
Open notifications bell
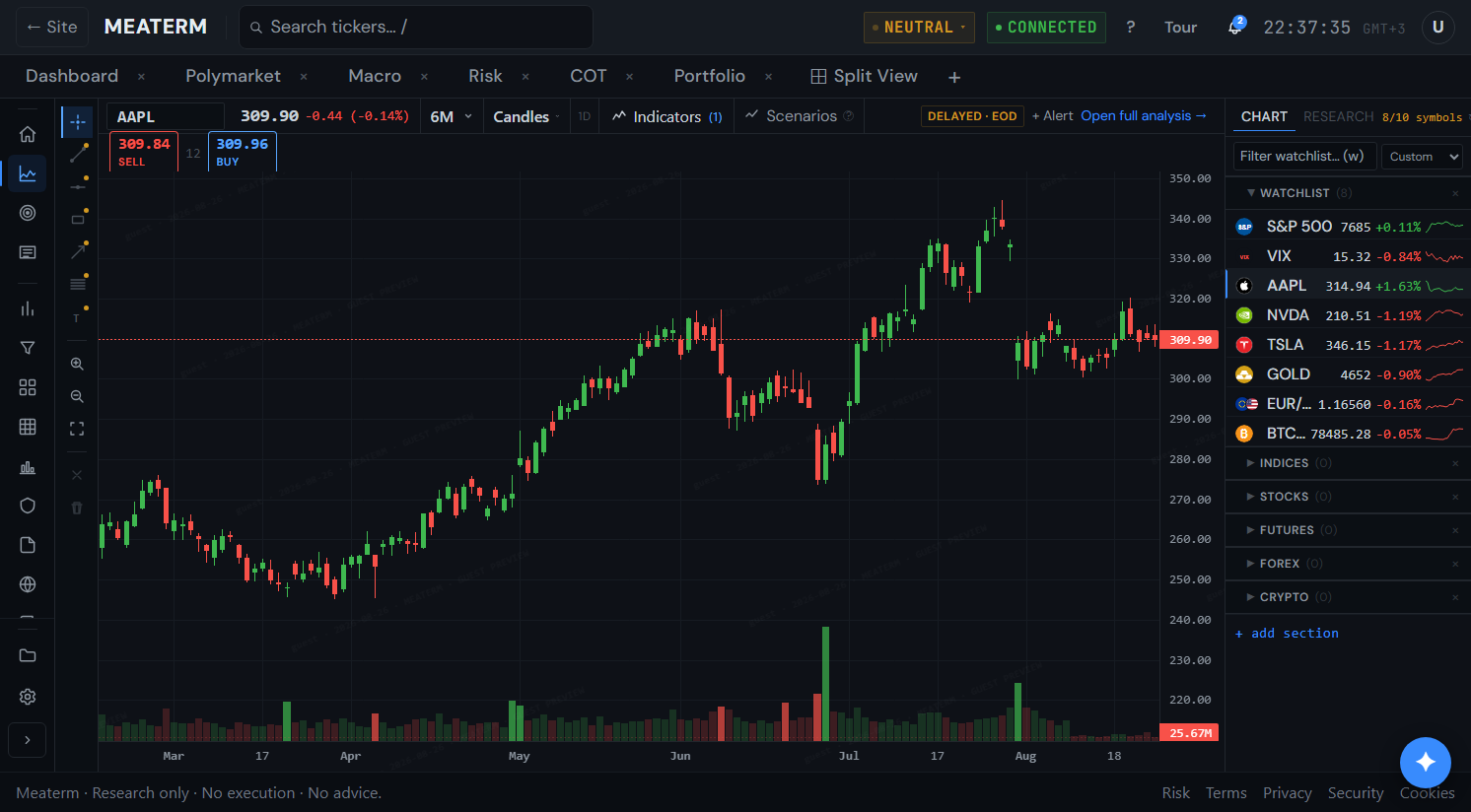(x=1234, y=27)
